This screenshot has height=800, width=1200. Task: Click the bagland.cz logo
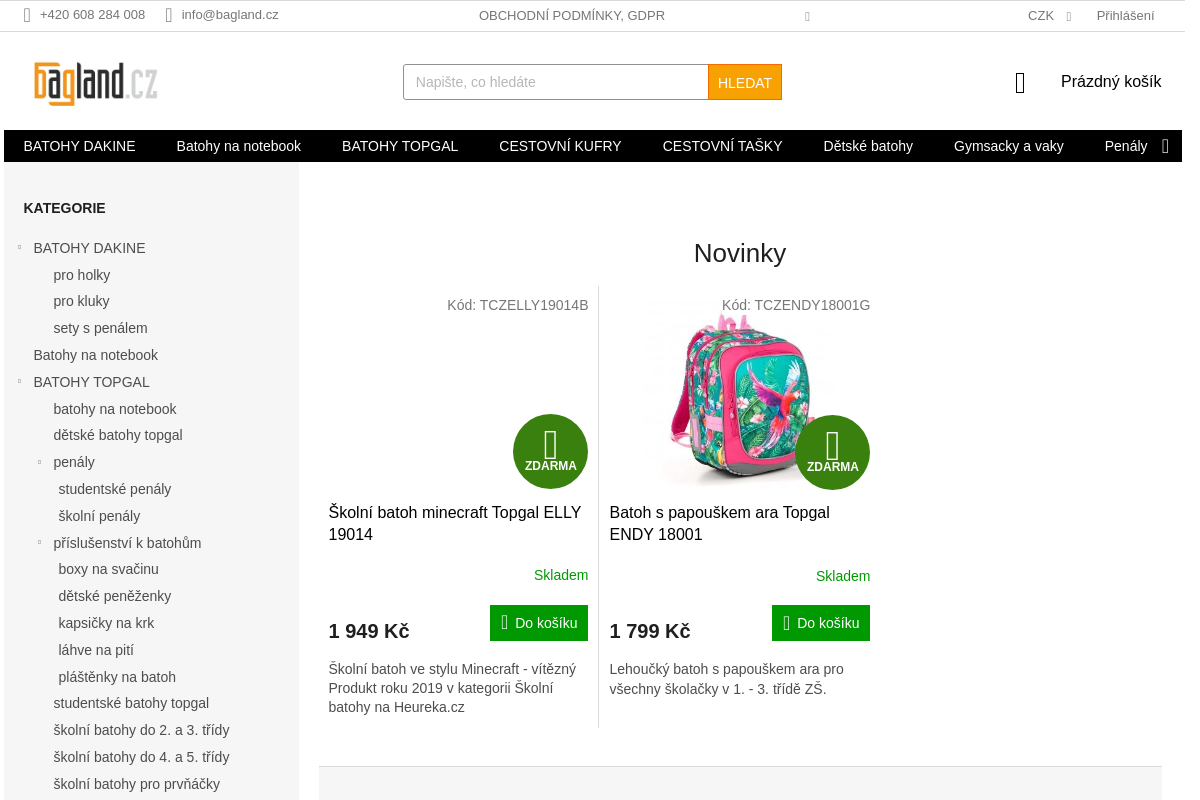(x=93, y=81)
